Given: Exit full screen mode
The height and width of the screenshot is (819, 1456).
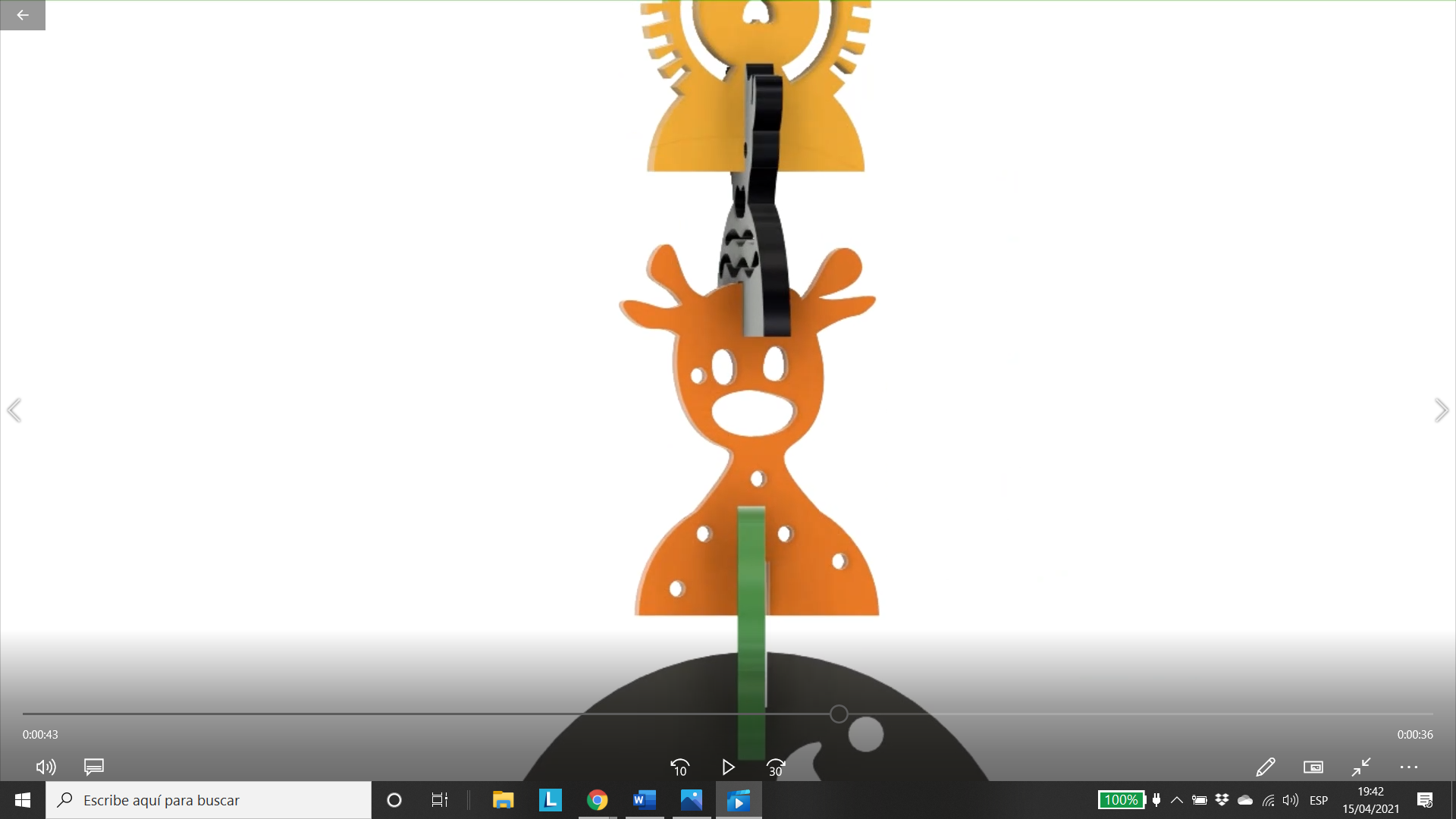Looking at the screenshot, I should [x=1361, y=767].
